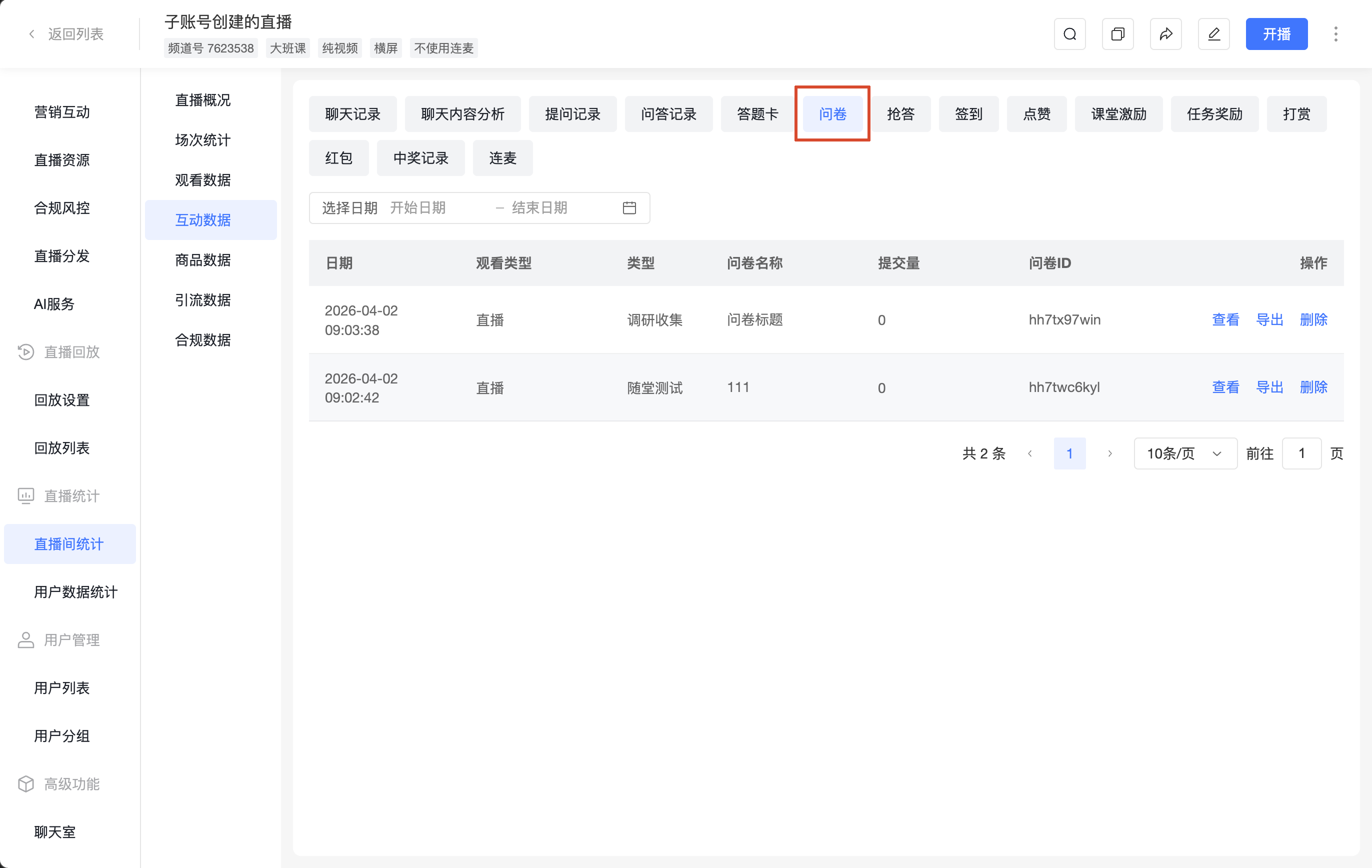
Task: Open 观看数据 in the statistics submenu
Action: [x=203, y=180]
